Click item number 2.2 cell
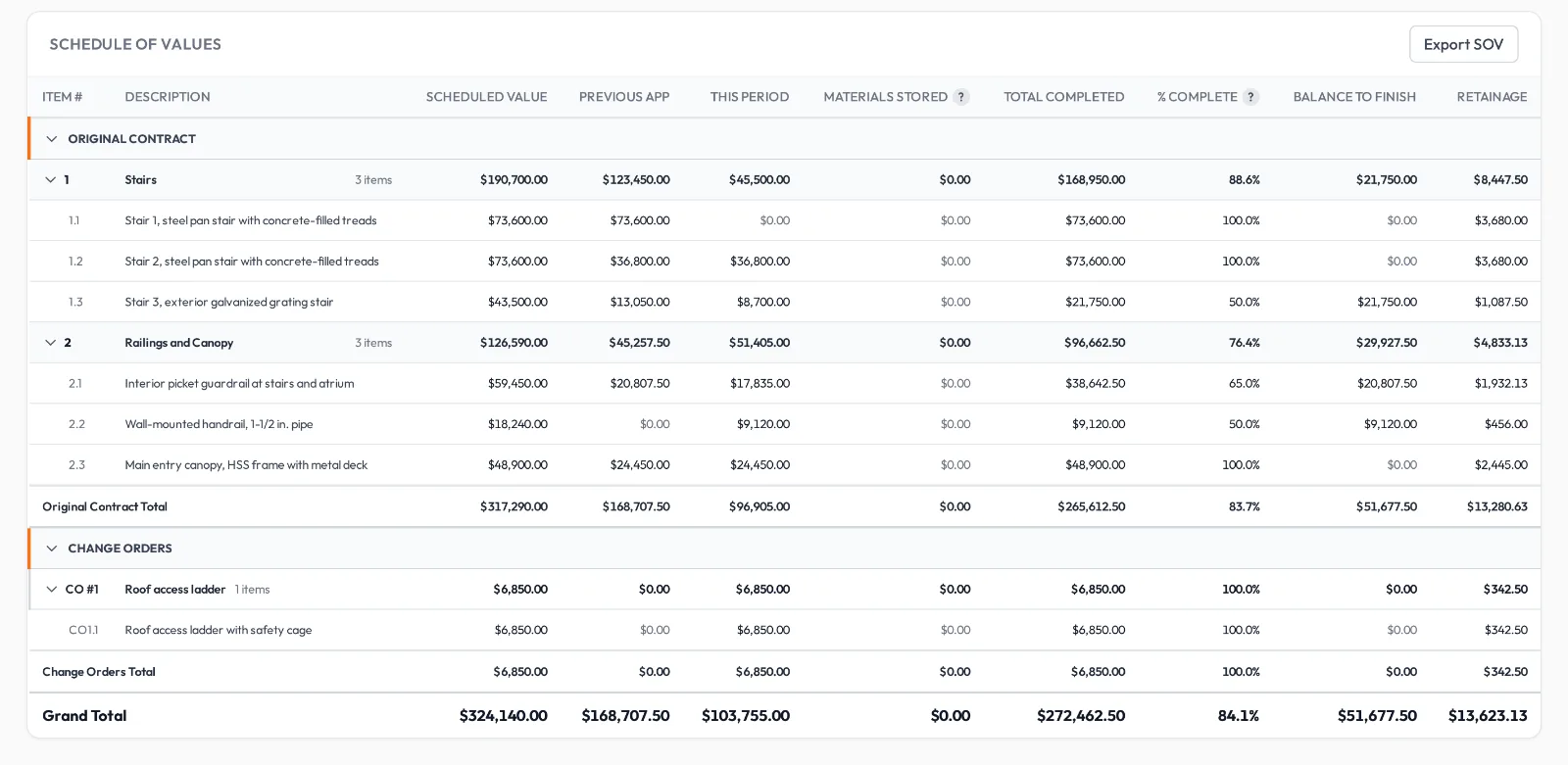1568x765 pixels. [76, 424]
